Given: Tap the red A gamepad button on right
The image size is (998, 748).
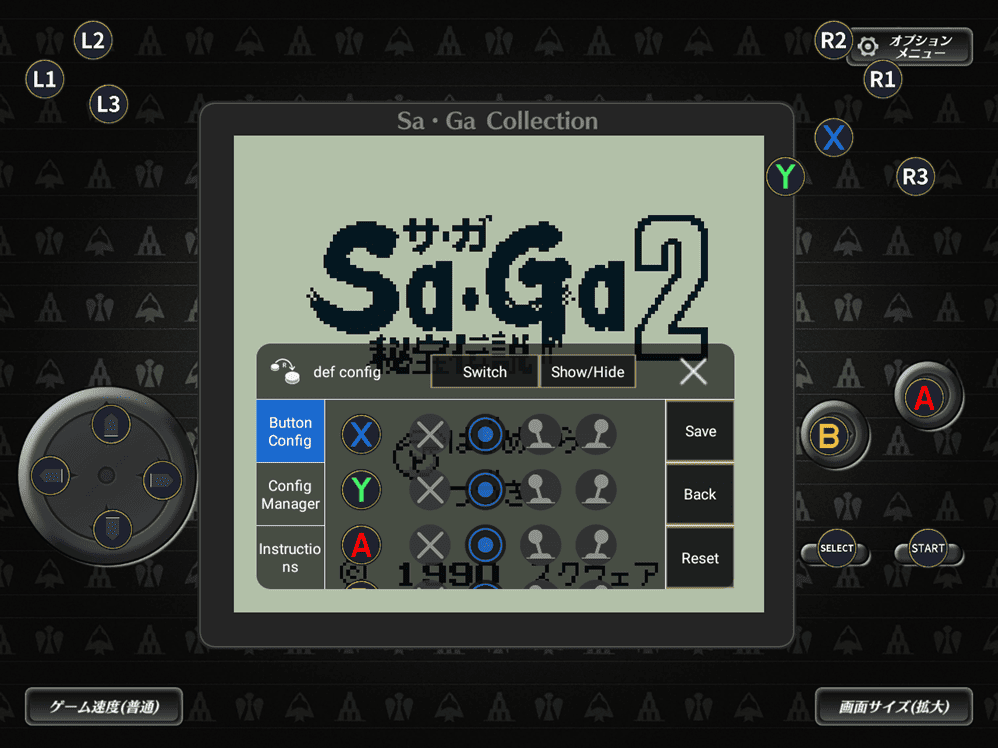Looking at the screenshot, I should (924, 398).
